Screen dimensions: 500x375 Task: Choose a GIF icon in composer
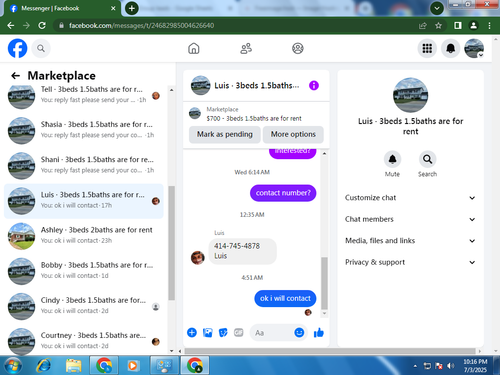(238, 333)
